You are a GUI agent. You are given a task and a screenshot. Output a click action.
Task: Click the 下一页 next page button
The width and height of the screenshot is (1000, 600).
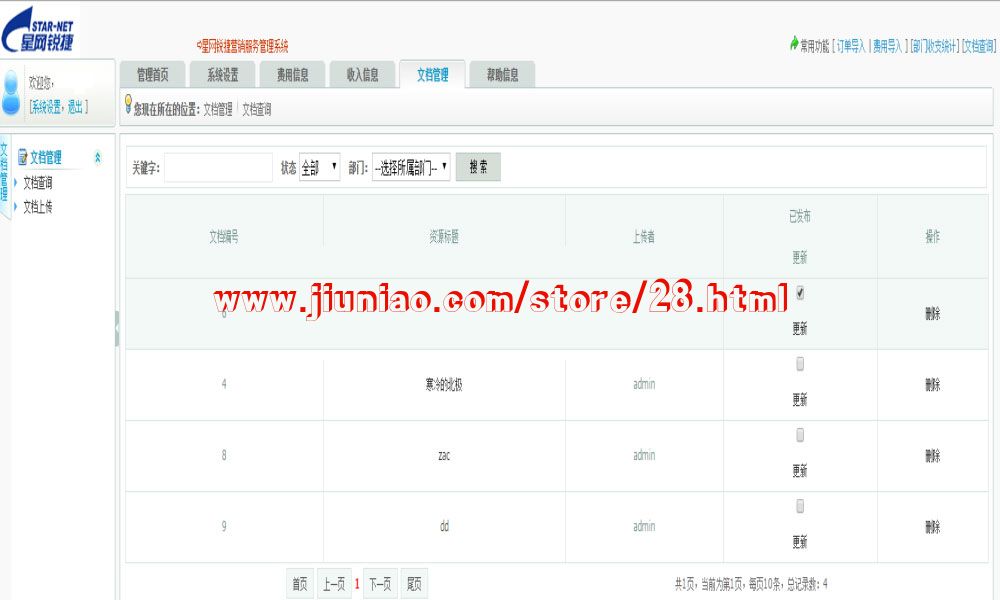tap(380, 583)
